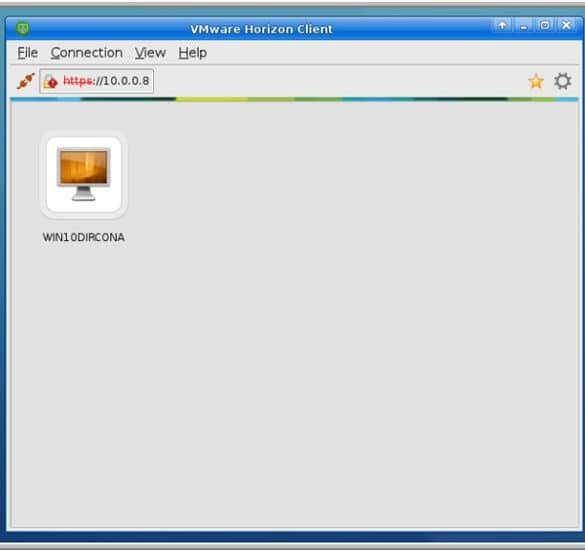Click the WIN10DIRCONA label text

[84, 237]
